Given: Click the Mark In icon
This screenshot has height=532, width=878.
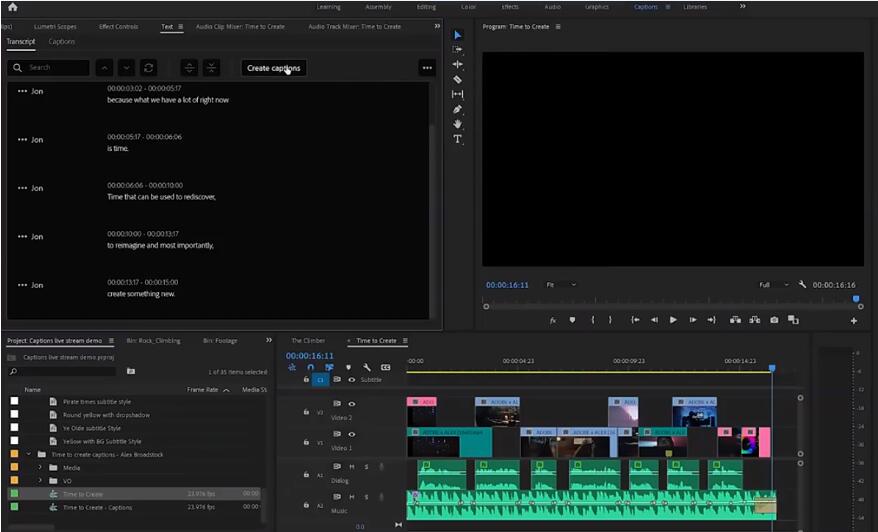Looking at the screenshot, I should coord(593,320).
